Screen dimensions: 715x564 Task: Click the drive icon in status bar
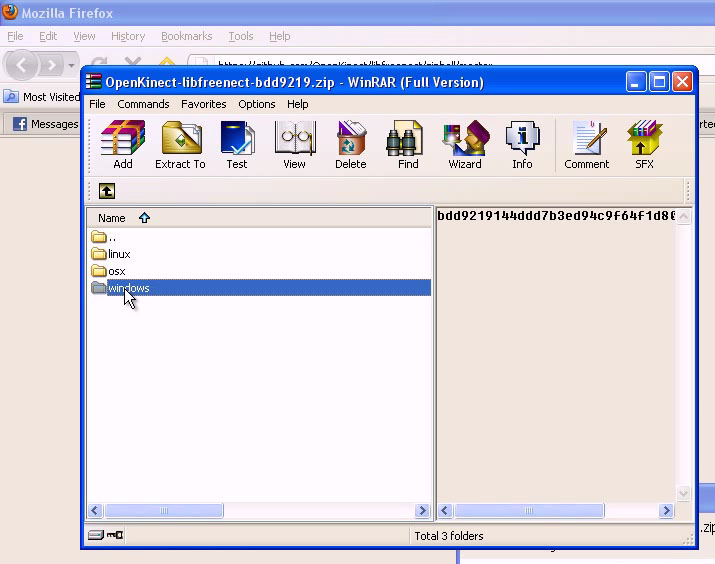pyautogui.click(x=96, y=535)
